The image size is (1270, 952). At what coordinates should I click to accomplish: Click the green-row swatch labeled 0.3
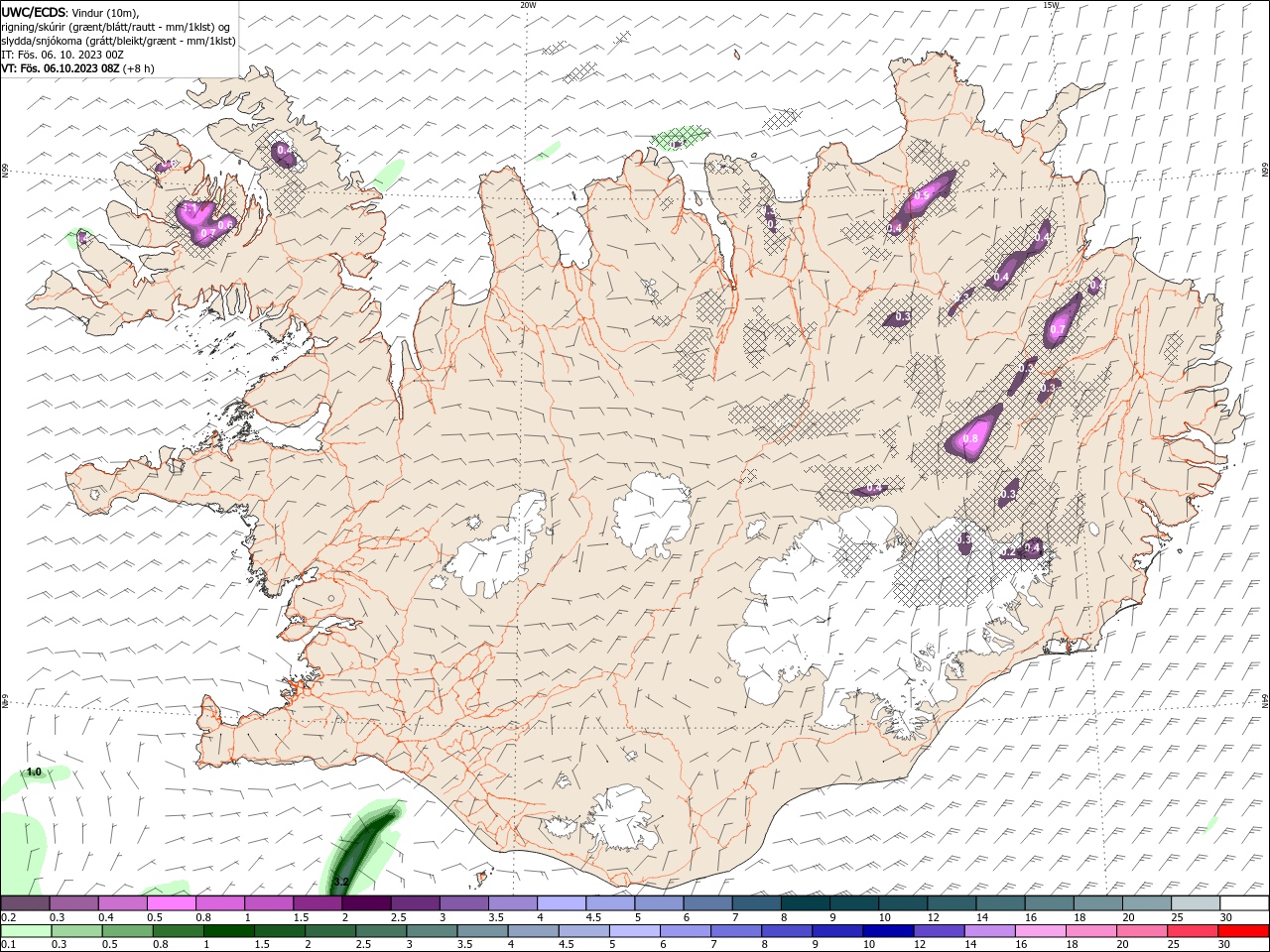(x=77, y=931)
